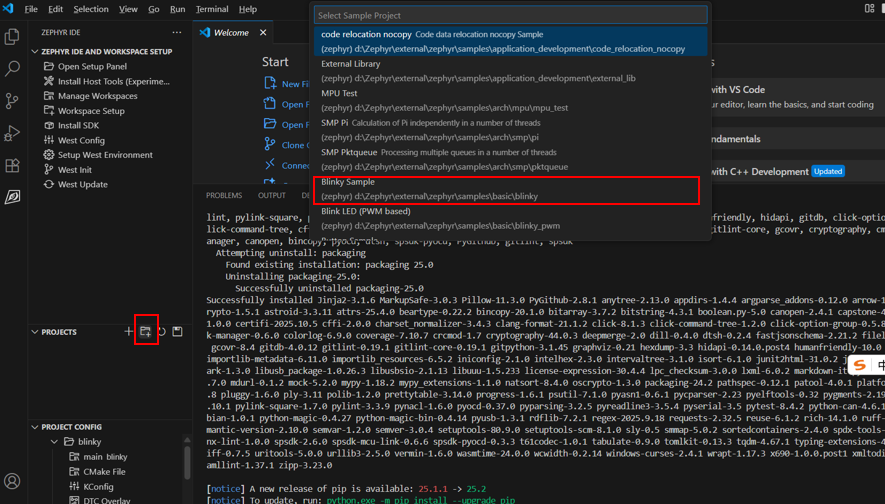
Task: Collapse Zephyr IDE and Workspace Setup section
Action: (35, 51)
